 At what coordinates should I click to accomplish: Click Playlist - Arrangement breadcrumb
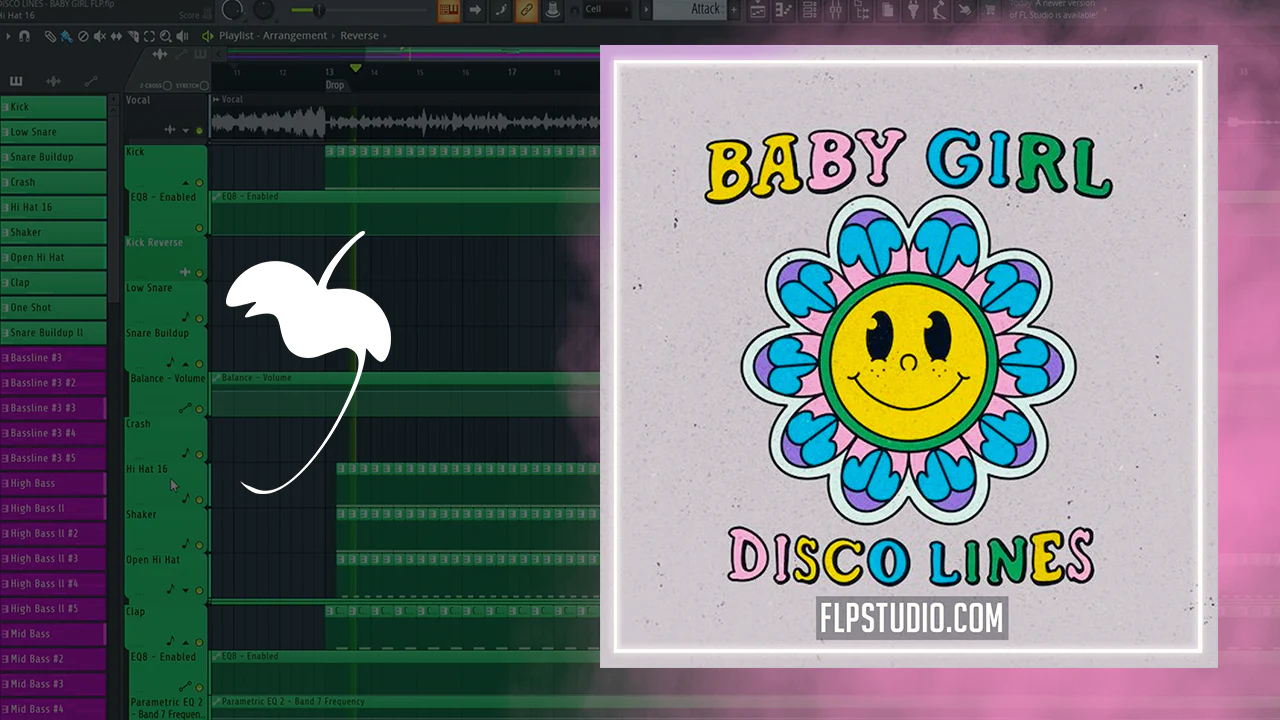[x=273, y=36]
